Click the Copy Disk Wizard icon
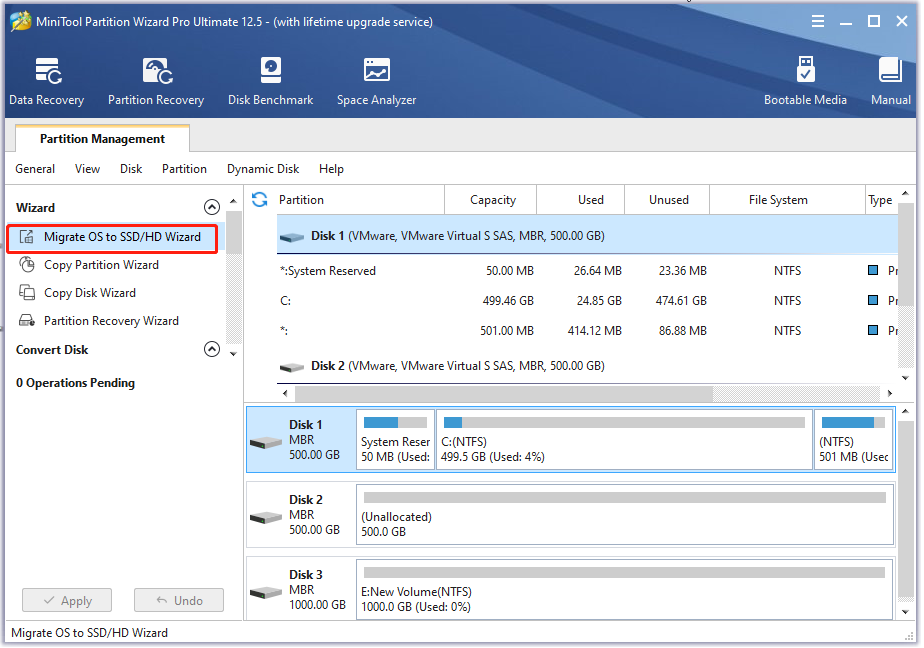Image resolution: width=924 pixels, height=648 pixels. [27, 292]
